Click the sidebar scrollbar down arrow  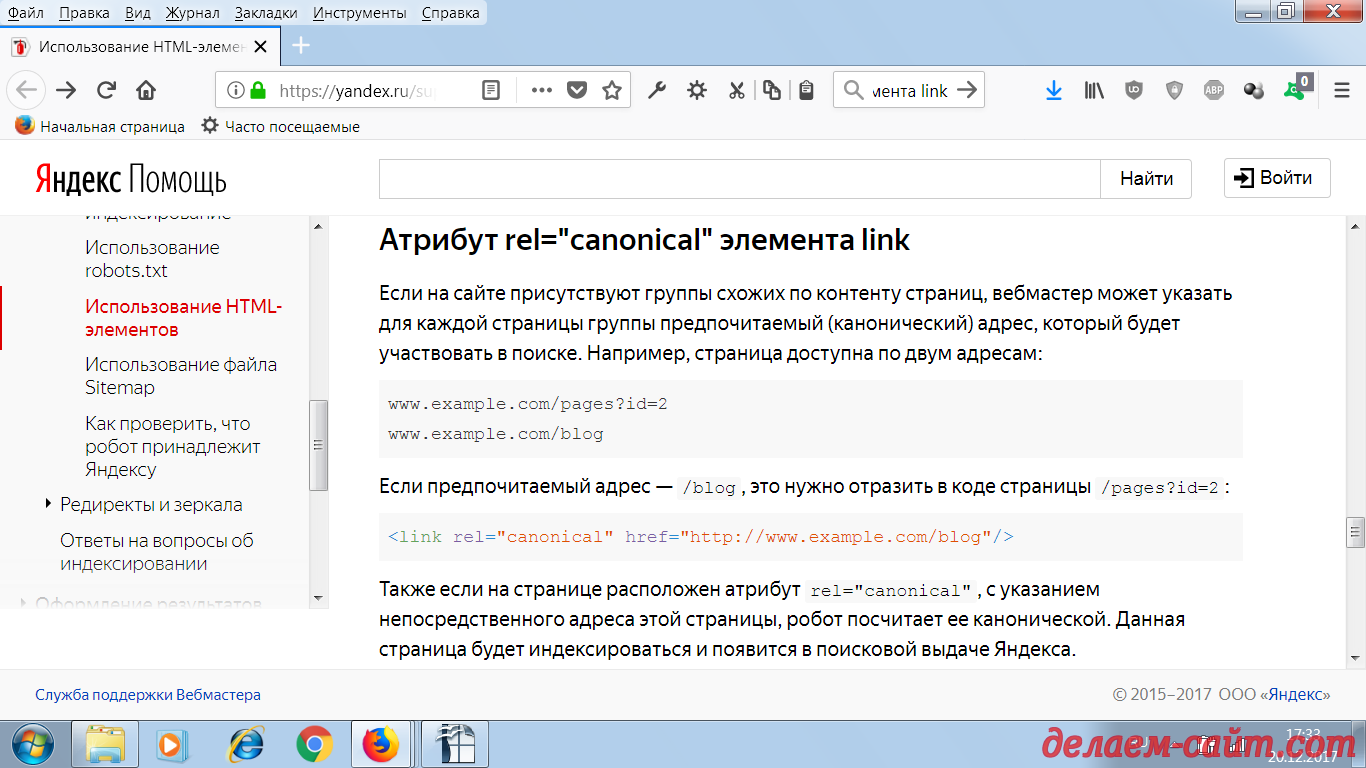tap(318, 598)
